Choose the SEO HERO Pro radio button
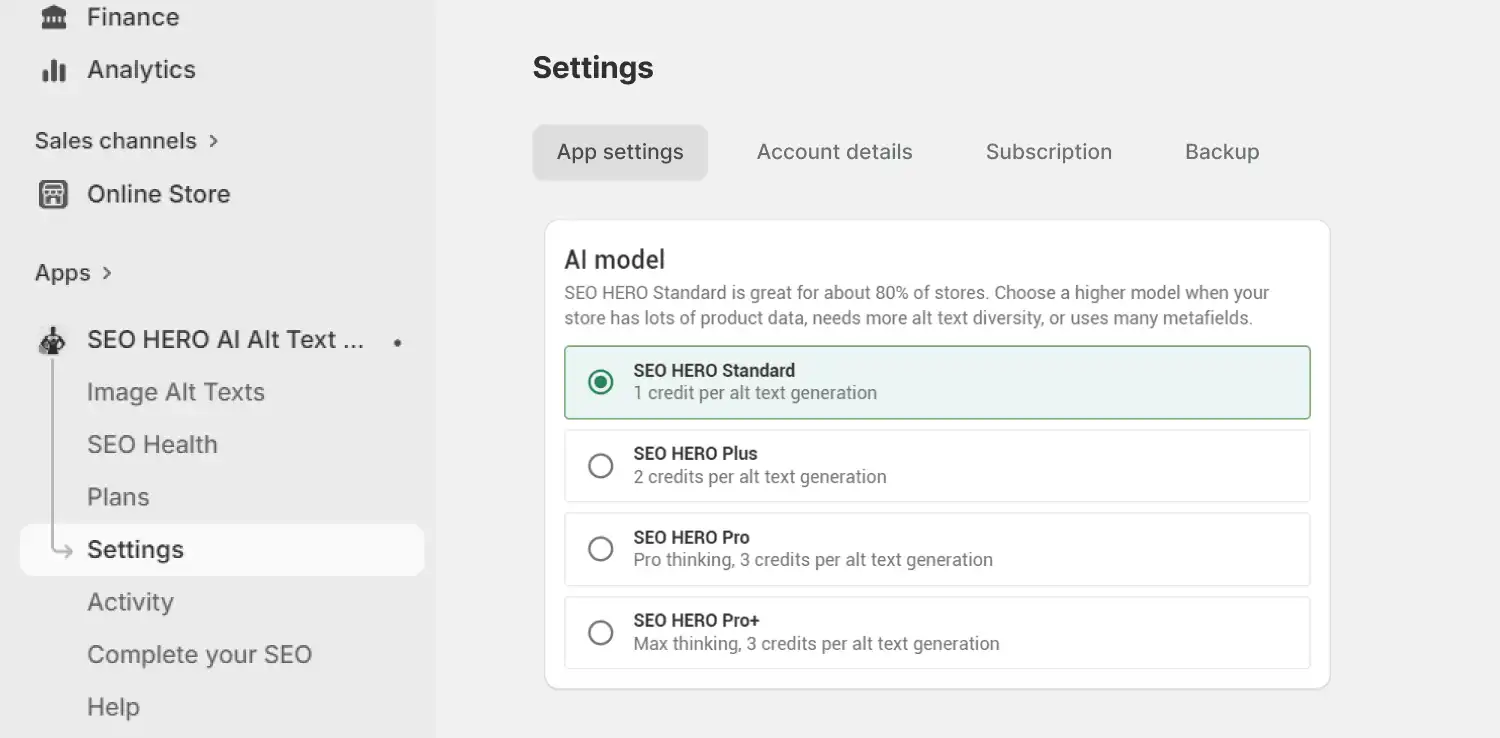Screen dimensions: 1500x738 (x=601, y=549)
